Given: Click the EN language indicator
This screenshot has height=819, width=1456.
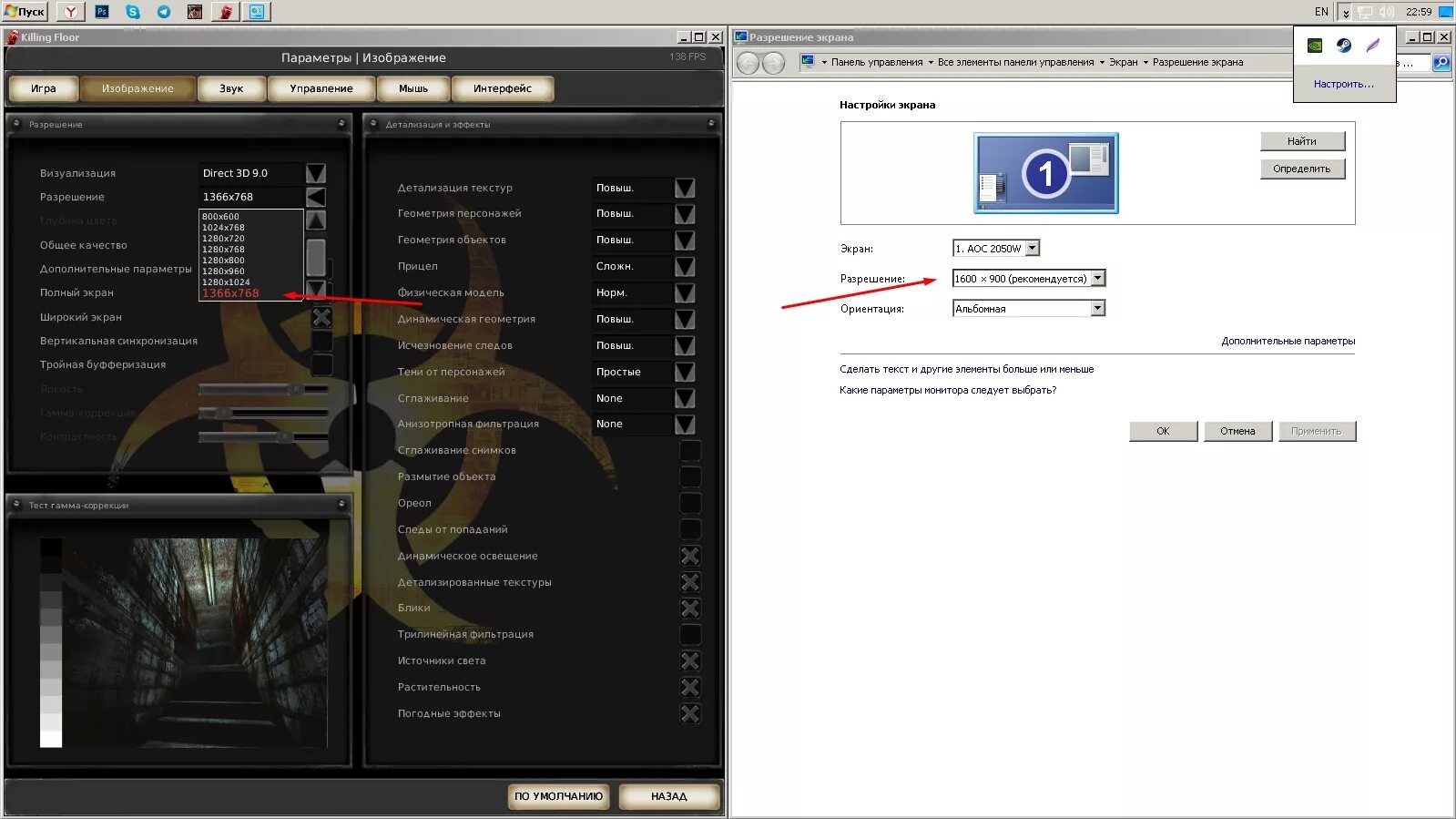Looking at the screenshot, I should [x=1321, y=12].
